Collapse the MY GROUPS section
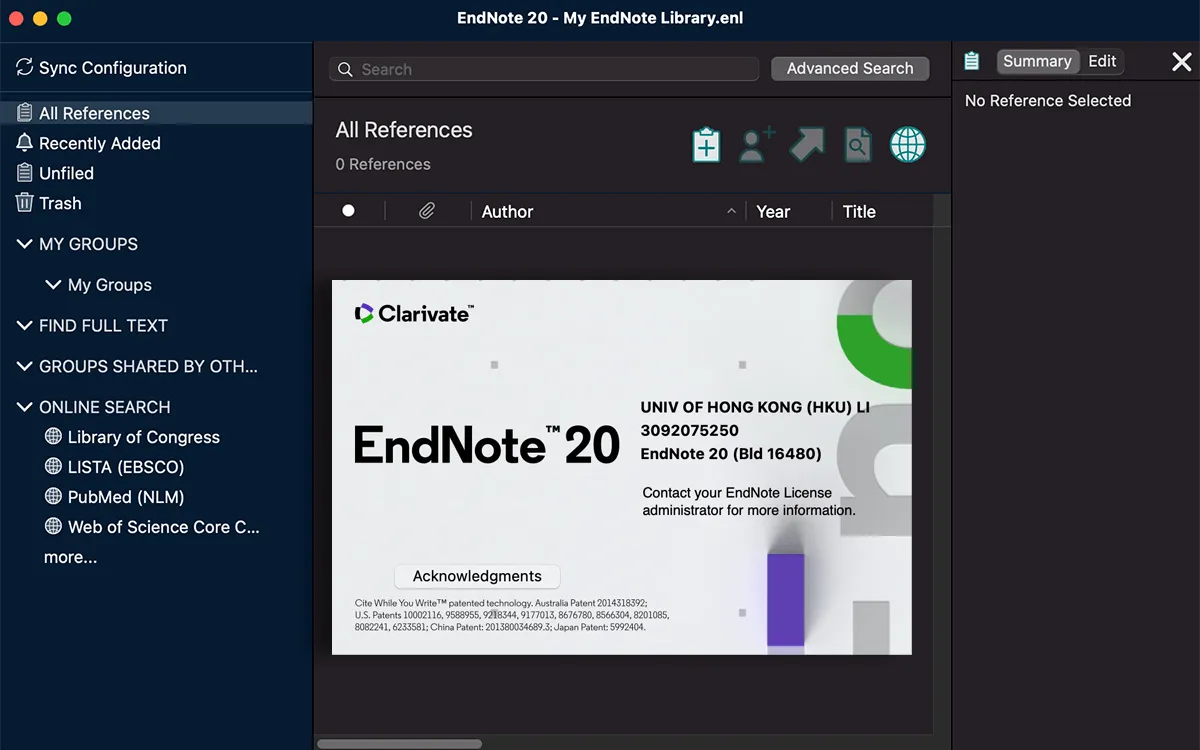 pyautogui.click(x=25, y=244)
